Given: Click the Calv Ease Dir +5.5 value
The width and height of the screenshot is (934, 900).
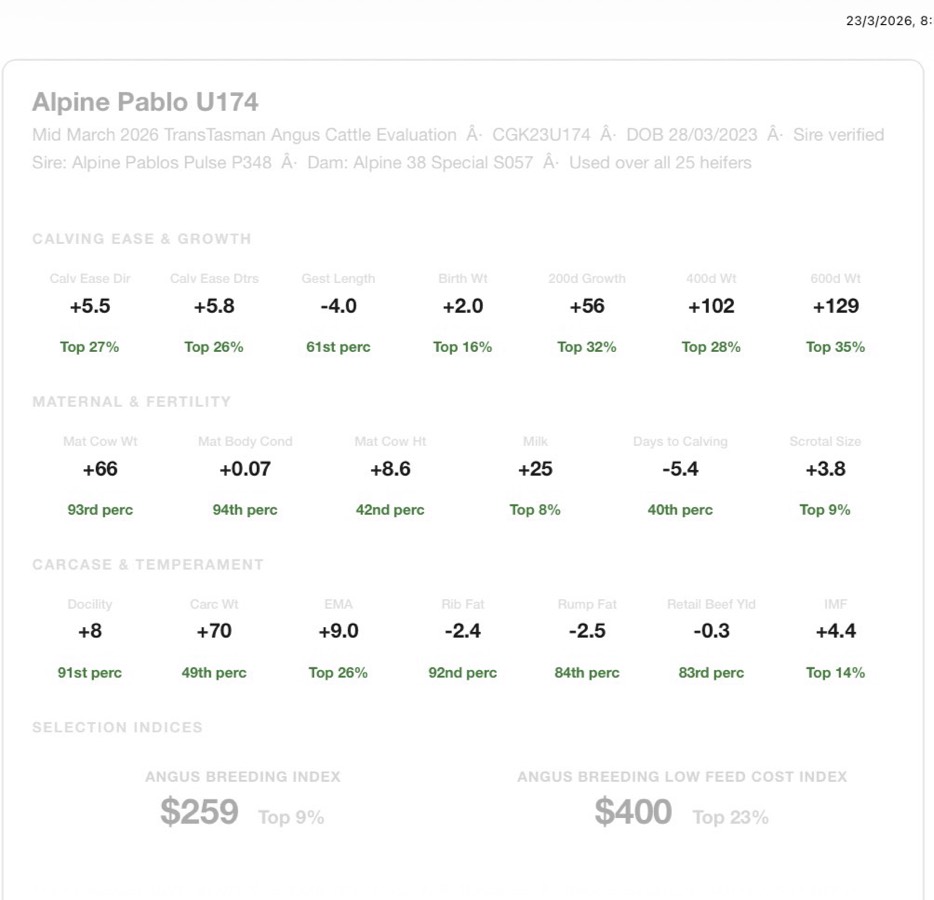Looking at the screenshot, I should pos(90,306).
